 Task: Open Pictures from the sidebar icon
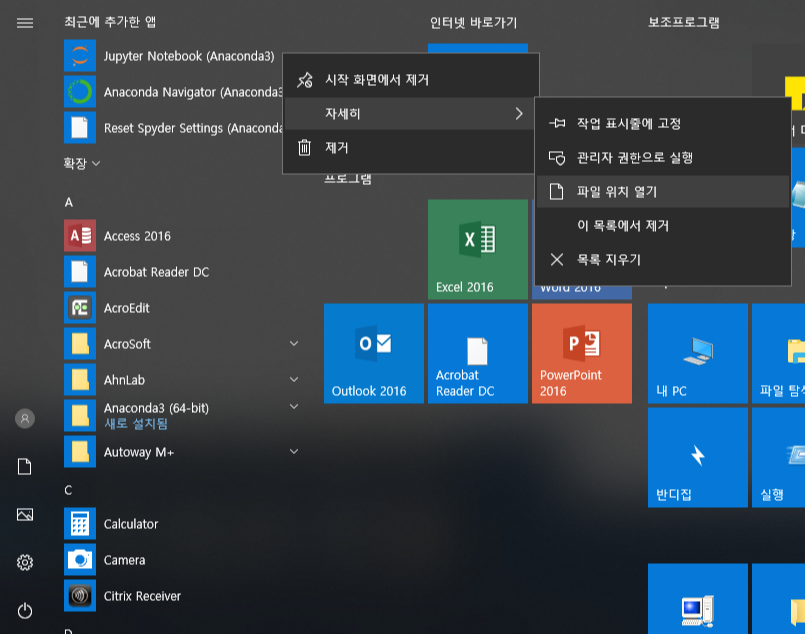pyautogui.click(x=25, y=514)
